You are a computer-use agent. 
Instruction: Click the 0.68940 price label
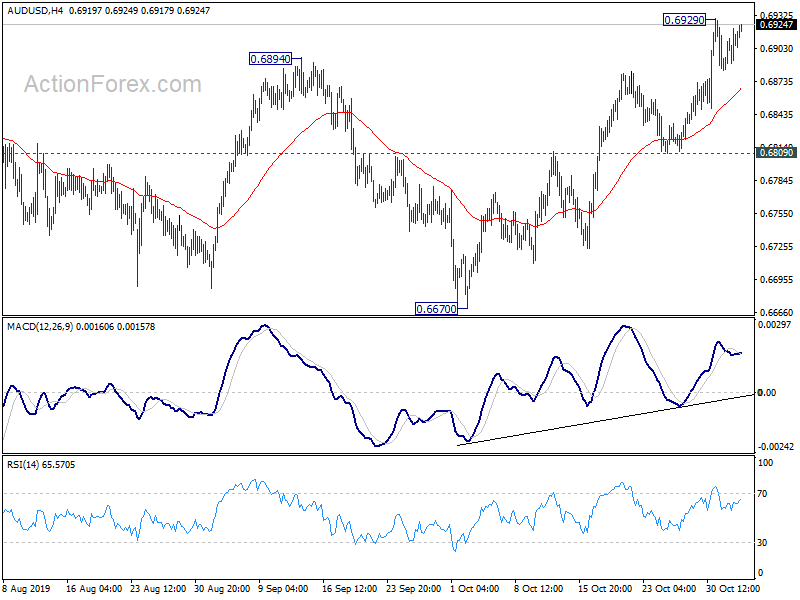point(270,59)
